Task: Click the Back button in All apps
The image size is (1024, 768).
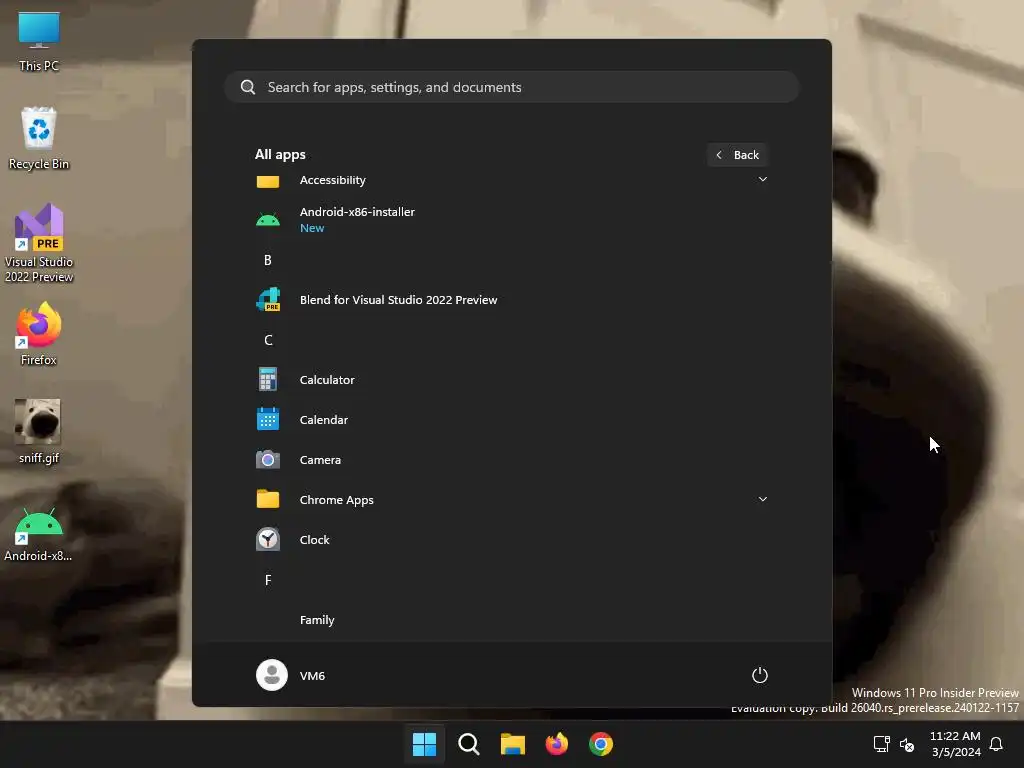Action: point(737,155)
